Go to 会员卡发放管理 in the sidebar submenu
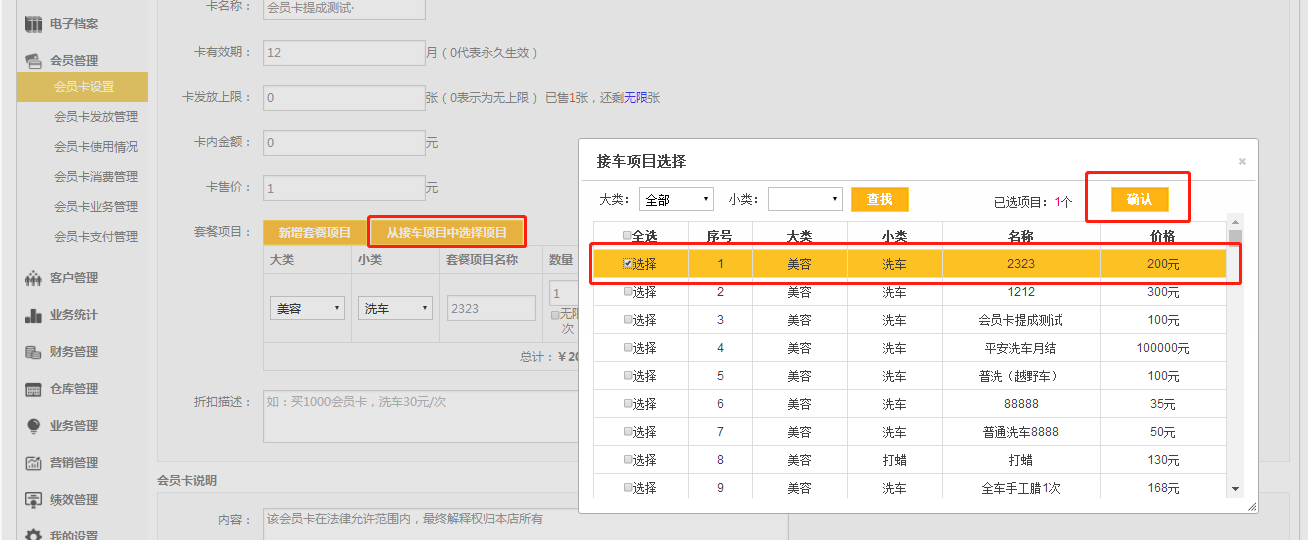The width and height of the screenshot is (1308, 540). (96, 117)
